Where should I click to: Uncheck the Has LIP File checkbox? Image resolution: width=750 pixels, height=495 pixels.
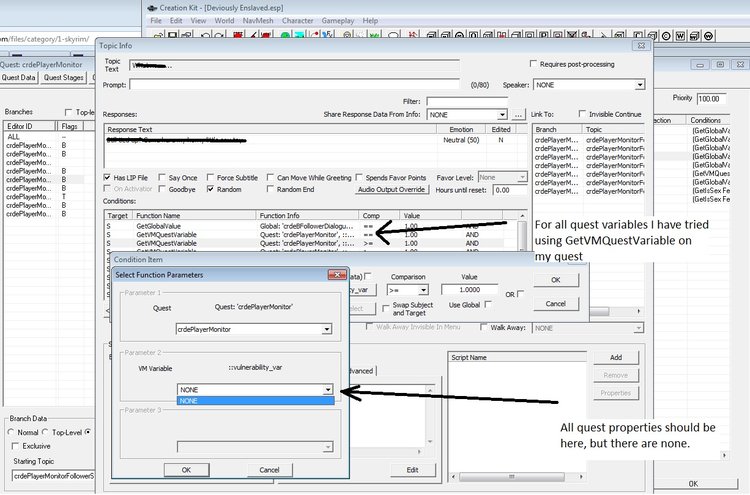[x=107, y=177]
